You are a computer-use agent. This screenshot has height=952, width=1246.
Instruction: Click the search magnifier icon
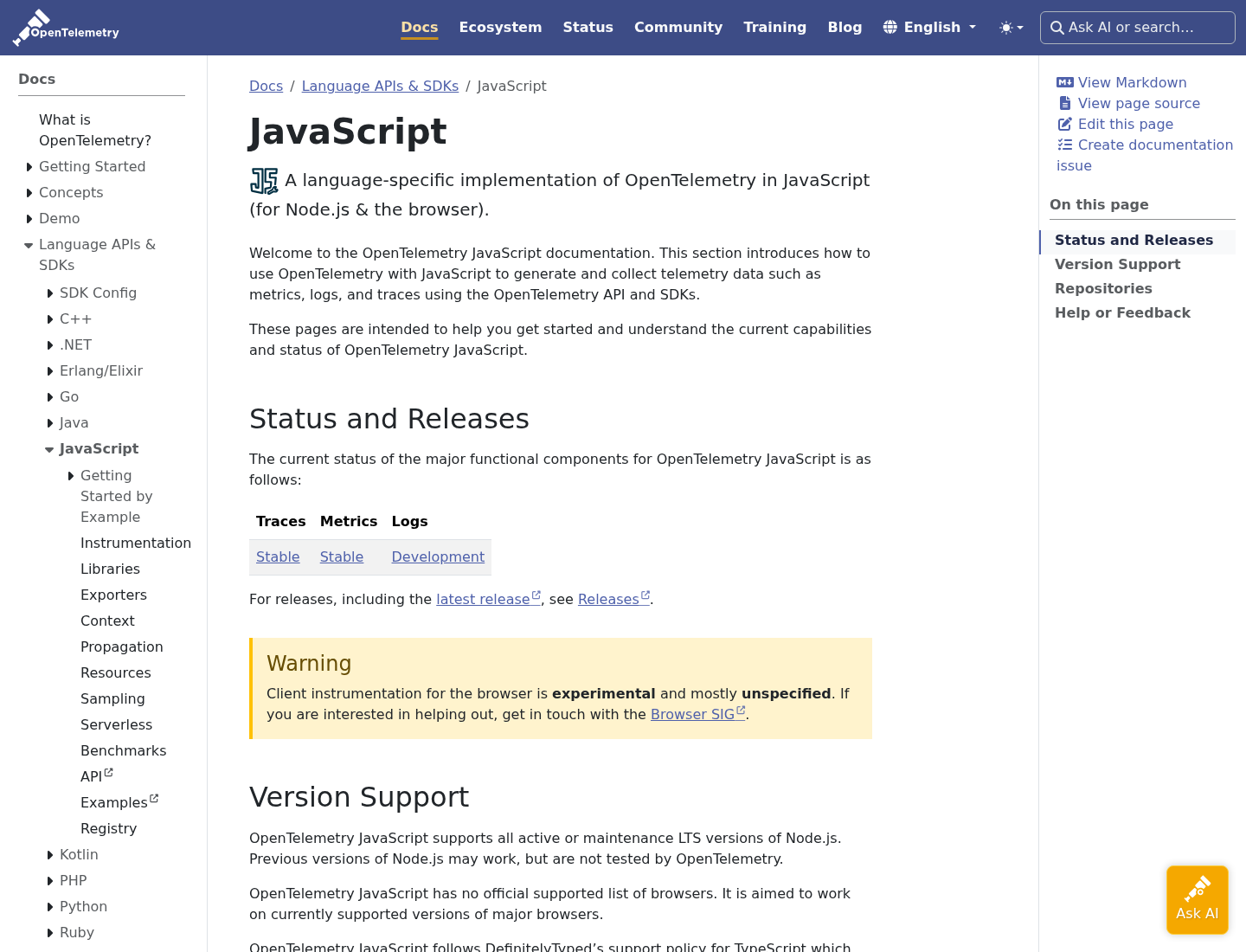click(1057, 28)
